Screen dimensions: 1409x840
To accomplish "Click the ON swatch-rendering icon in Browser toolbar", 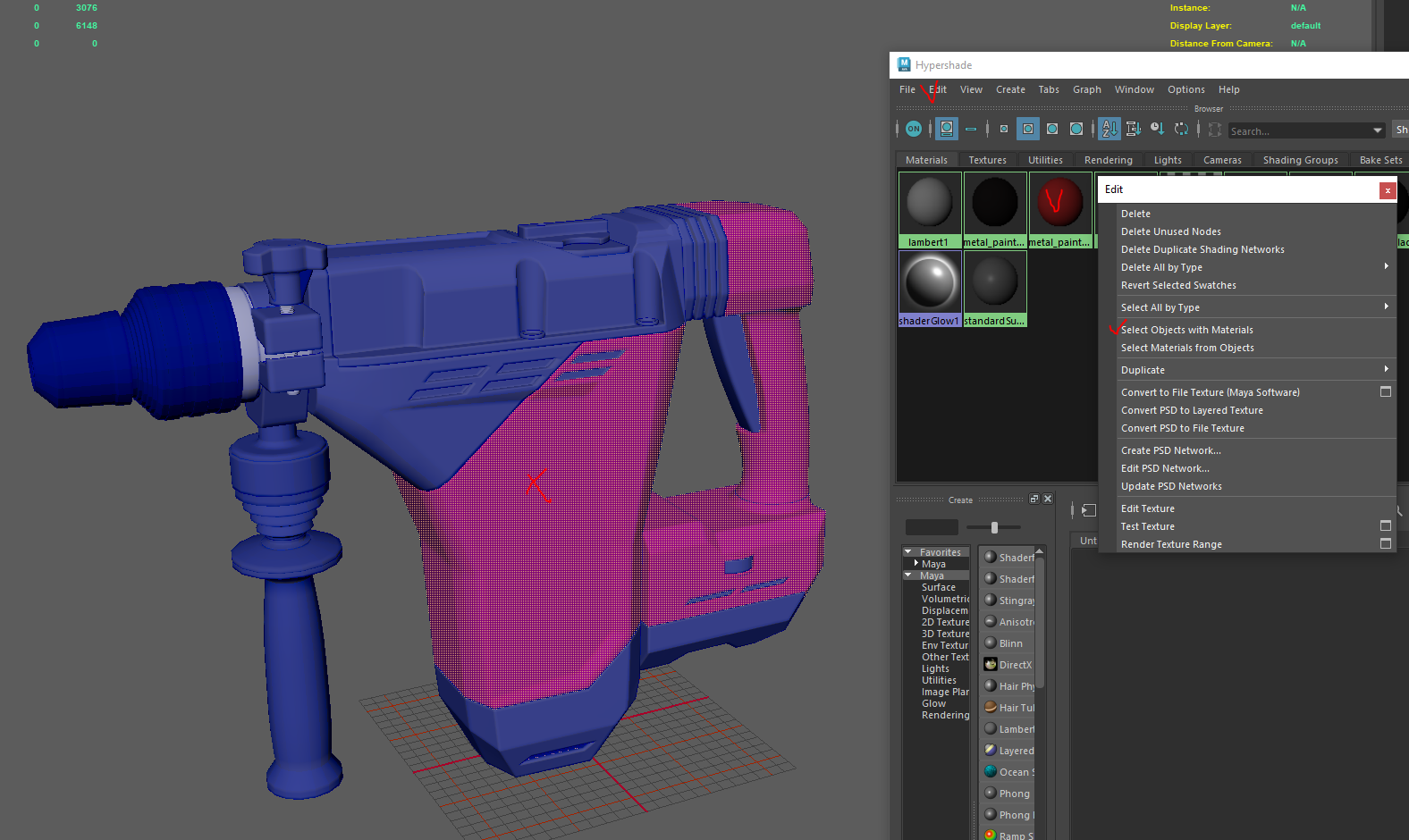I will (913, 129).
